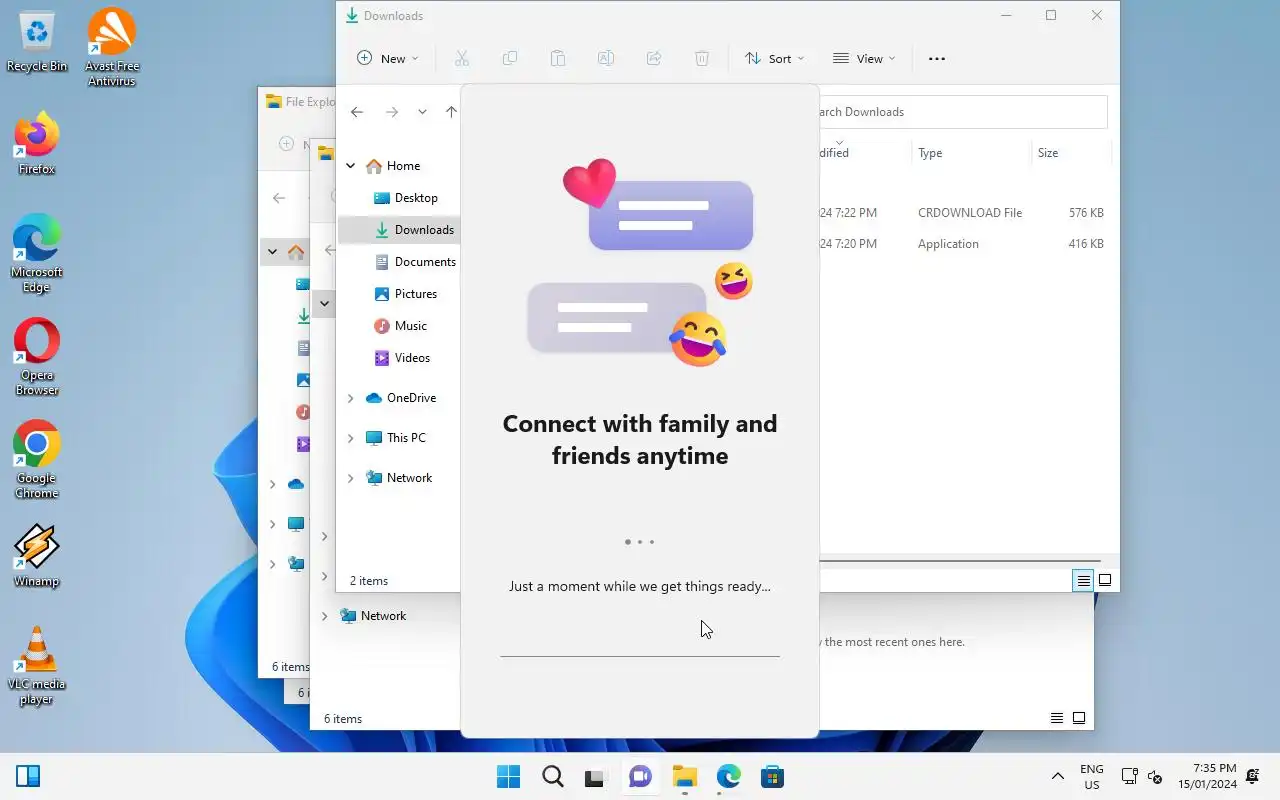Viewport: 1280px width, 800px height.
Task: Open the See more ellipsis menu
Action: [937, 58]
